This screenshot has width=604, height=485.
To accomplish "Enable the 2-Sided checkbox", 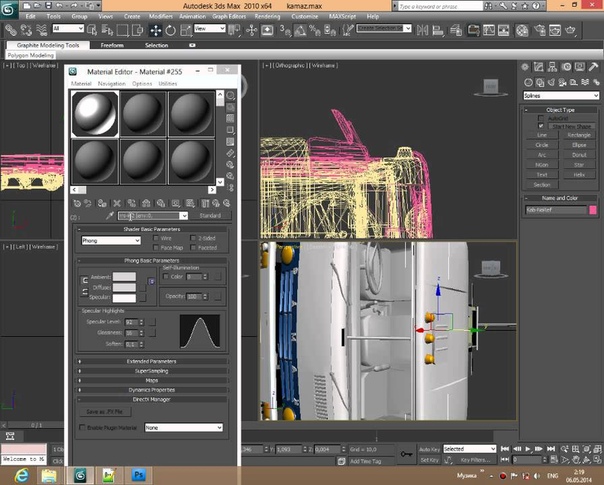I will [193, 238].
